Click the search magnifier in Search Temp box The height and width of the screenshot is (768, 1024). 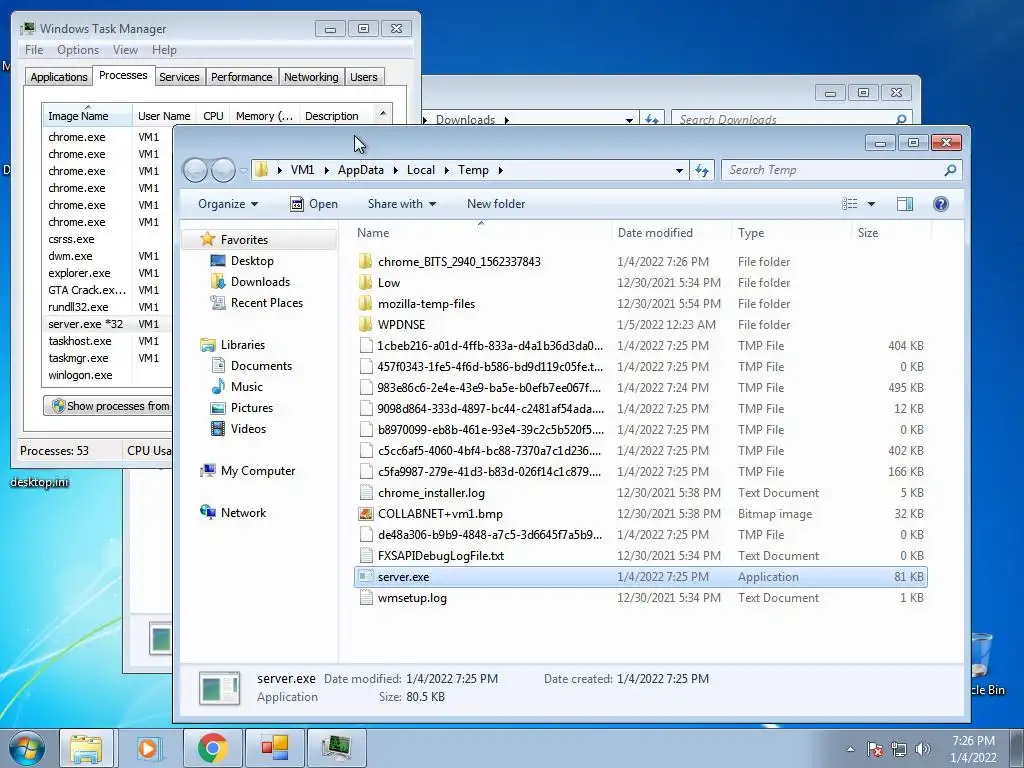point(950,170)
